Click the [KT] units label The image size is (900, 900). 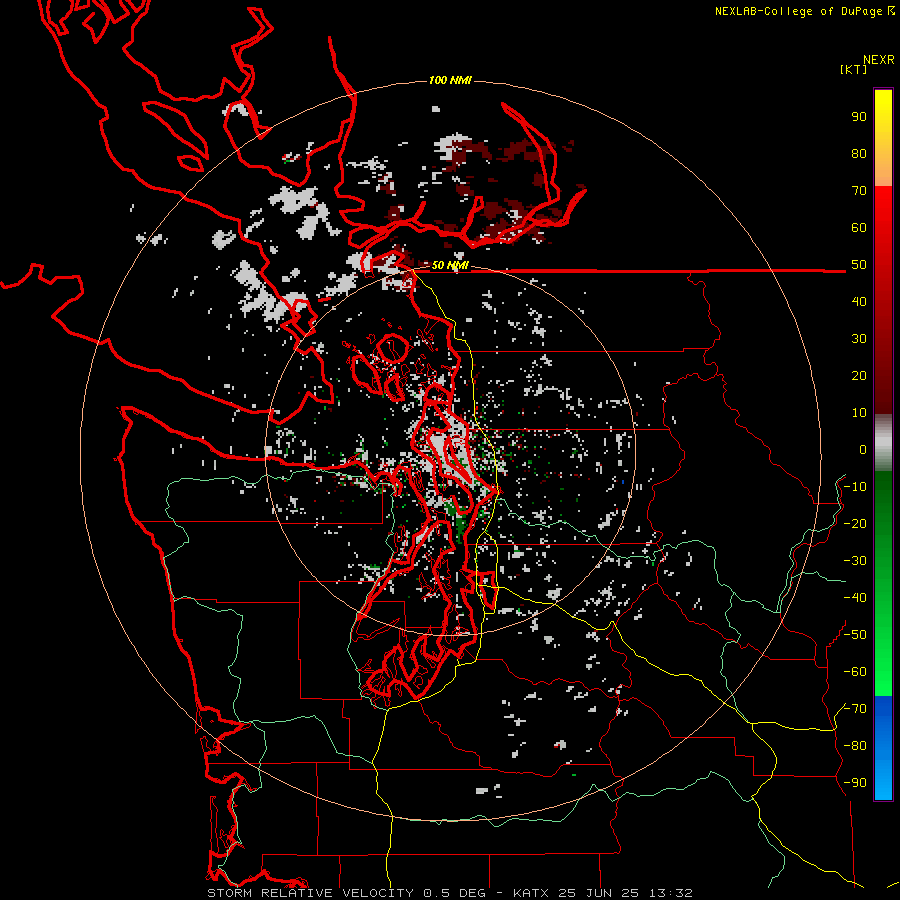[x=854, y=69]
